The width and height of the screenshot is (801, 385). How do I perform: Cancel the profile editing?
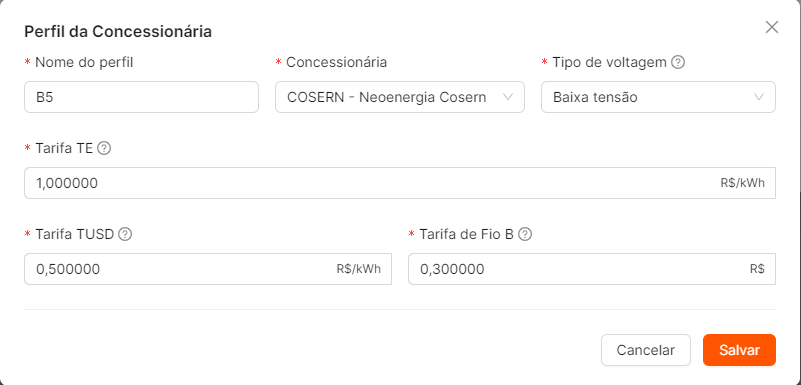[646, 350]
